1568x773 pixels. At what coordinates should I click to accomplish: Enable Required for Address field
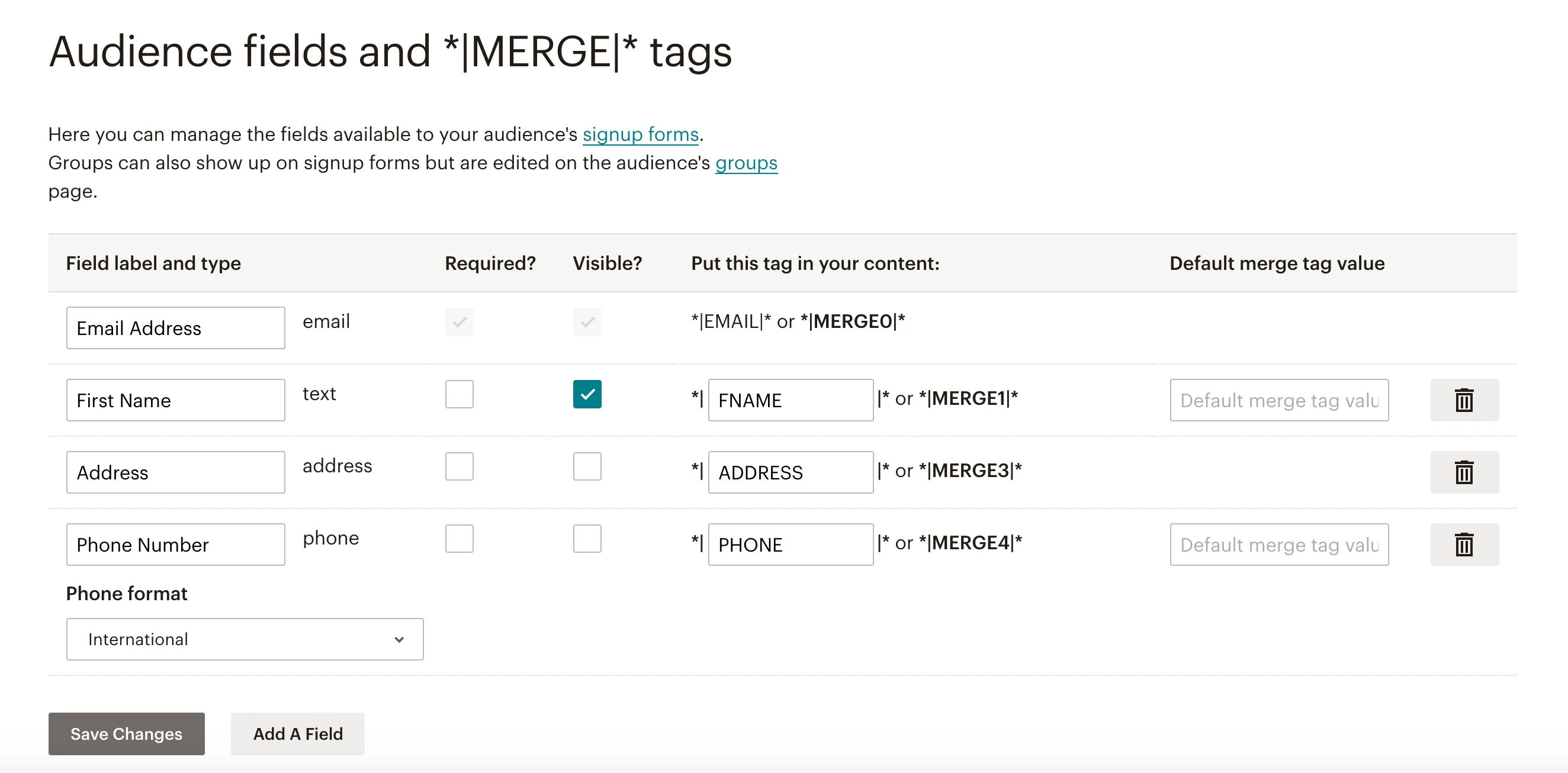[459, 466]
